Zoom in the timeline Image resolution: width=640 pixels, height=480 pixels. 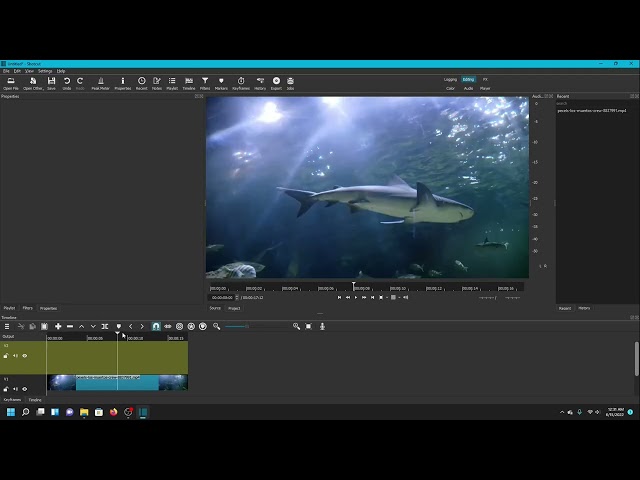point(296,326)
